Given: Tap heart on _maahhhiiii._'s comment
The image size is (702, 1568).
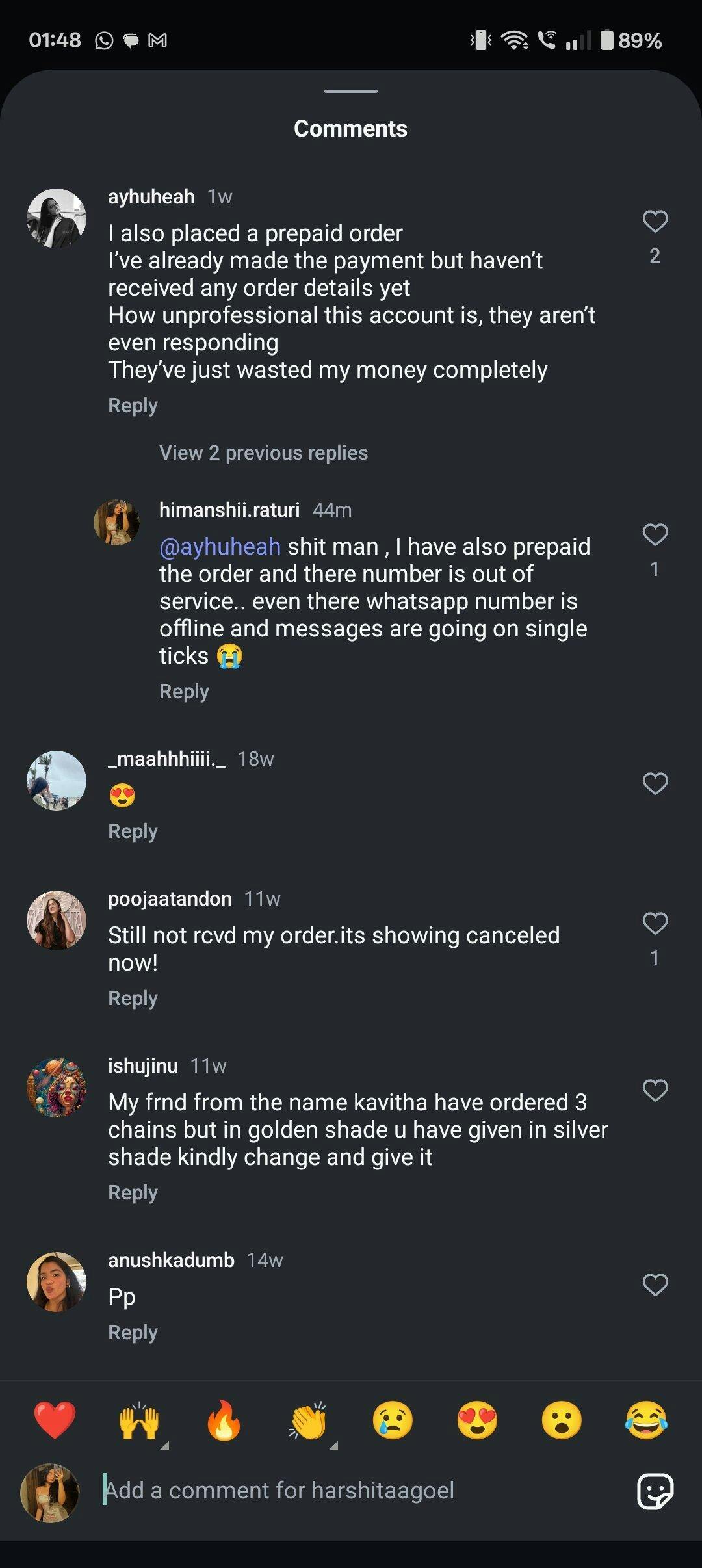Looking at the screenshot, I should [x=655, y=783].
